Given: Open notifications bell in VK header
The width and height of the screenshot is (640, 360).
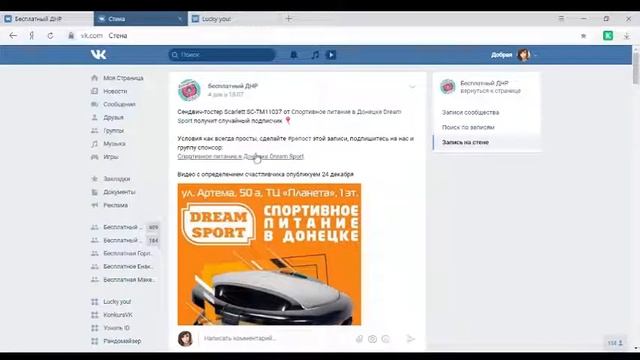Looking at the screenshot, I should [x=293, y=55].
